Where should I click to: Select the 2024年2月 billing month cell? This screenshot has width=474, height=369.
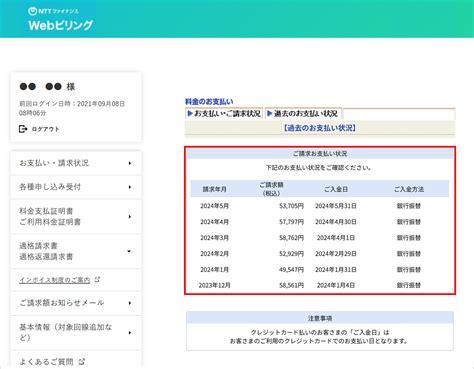click(214, 254)
